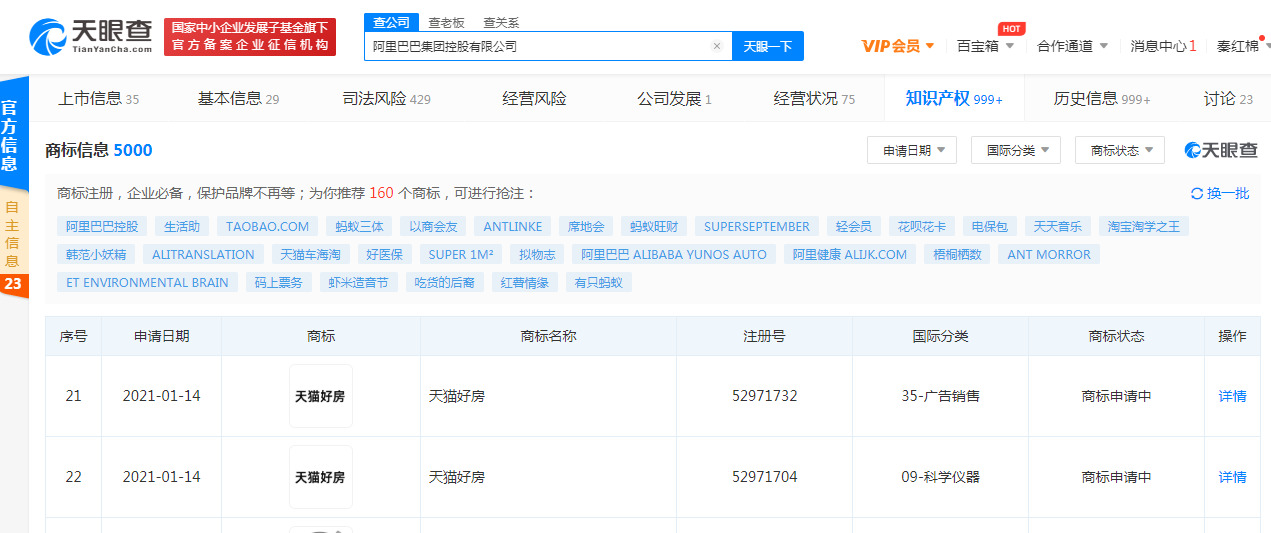Click the 35-广告销售 classification cell
Image resolution: width=1271 pixels, height=533 pixels.
click(x=940, y=396)
